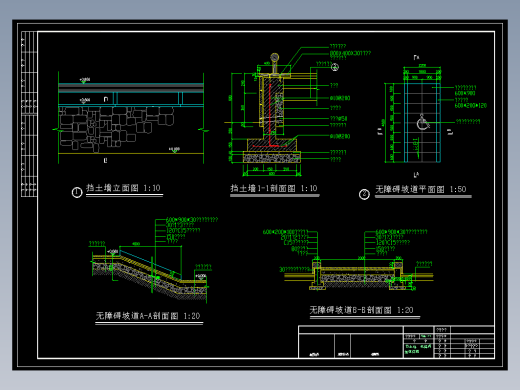520x390 pixels.
Task: Click the wheelchair symbol in the ramp plan
Action: coord(423,122)
